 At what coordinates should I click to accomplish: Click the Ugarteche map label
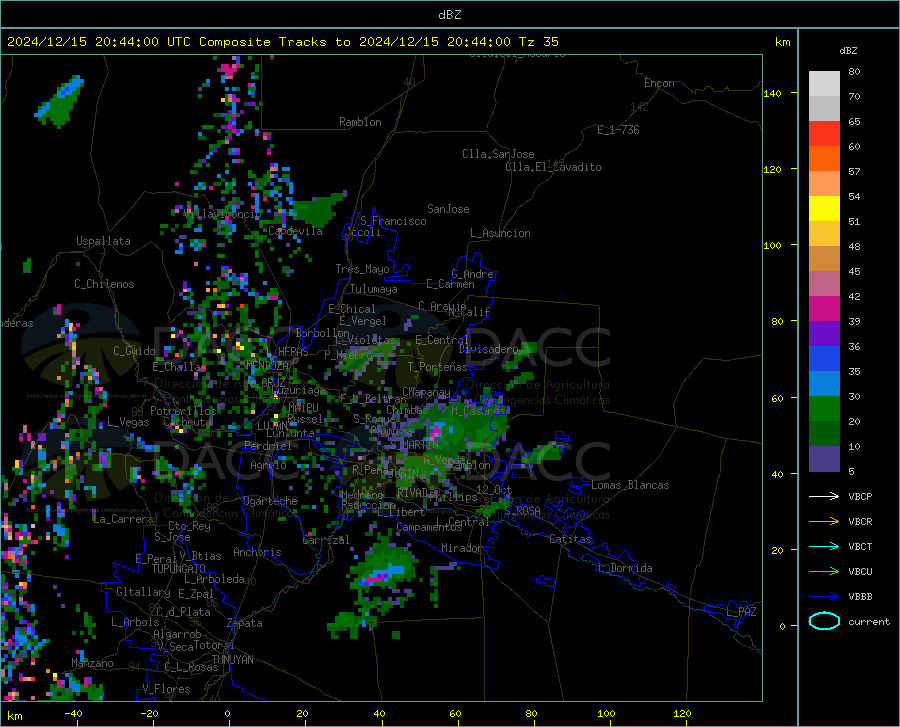pos(270,501)
